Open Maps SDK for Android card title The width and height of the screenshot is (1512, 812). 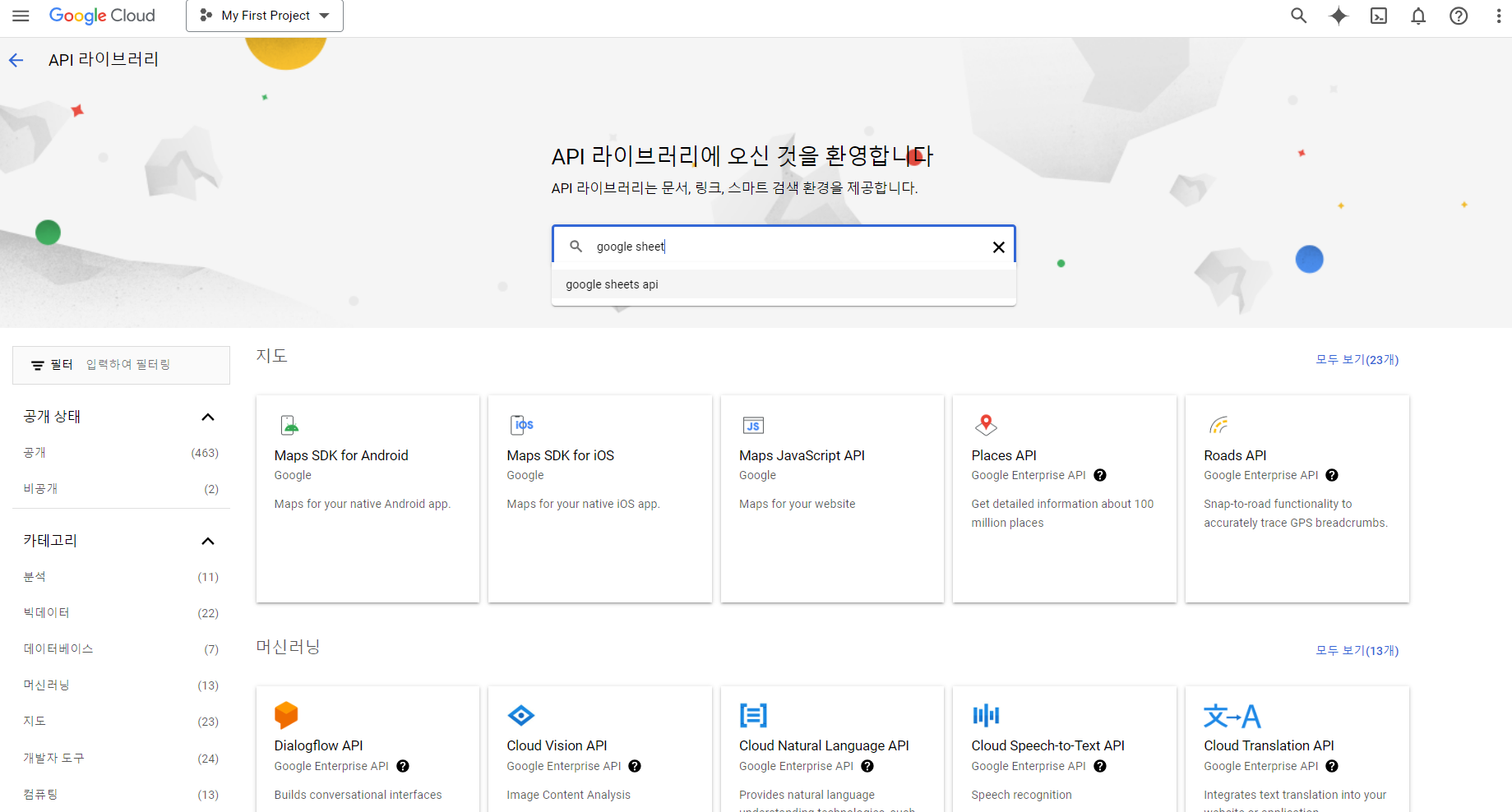point(341,455)
